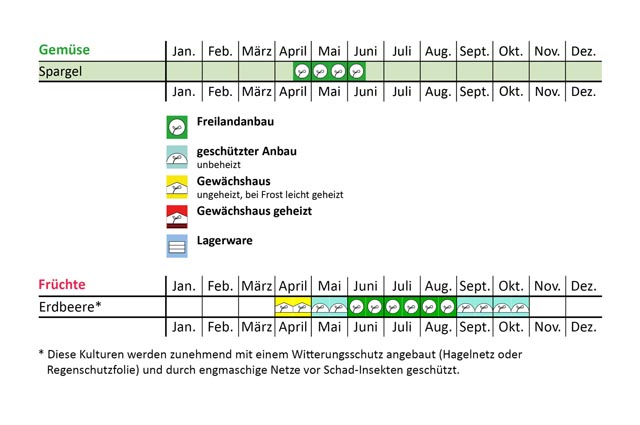Click the Spargel row label
The height and width of the screenshot is (425, 640).
[60, 72]
